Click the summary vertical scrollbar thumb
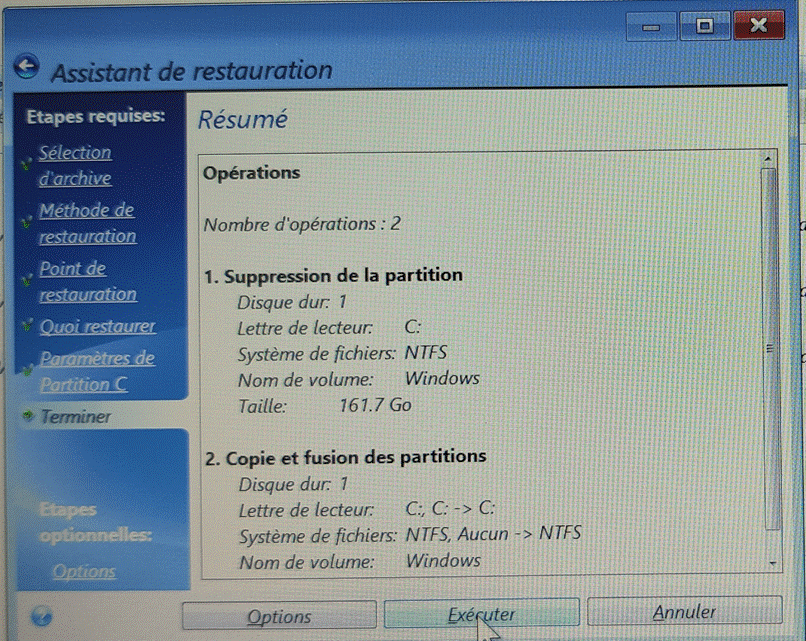Viewport: 806px width, 641px height. pos(770,349)
